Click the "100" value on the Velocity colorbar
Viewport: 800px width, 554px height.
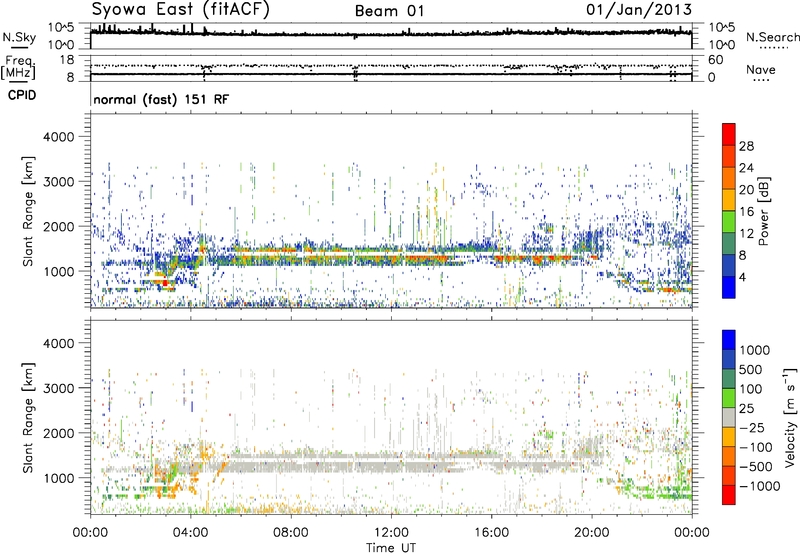[751, 389]
